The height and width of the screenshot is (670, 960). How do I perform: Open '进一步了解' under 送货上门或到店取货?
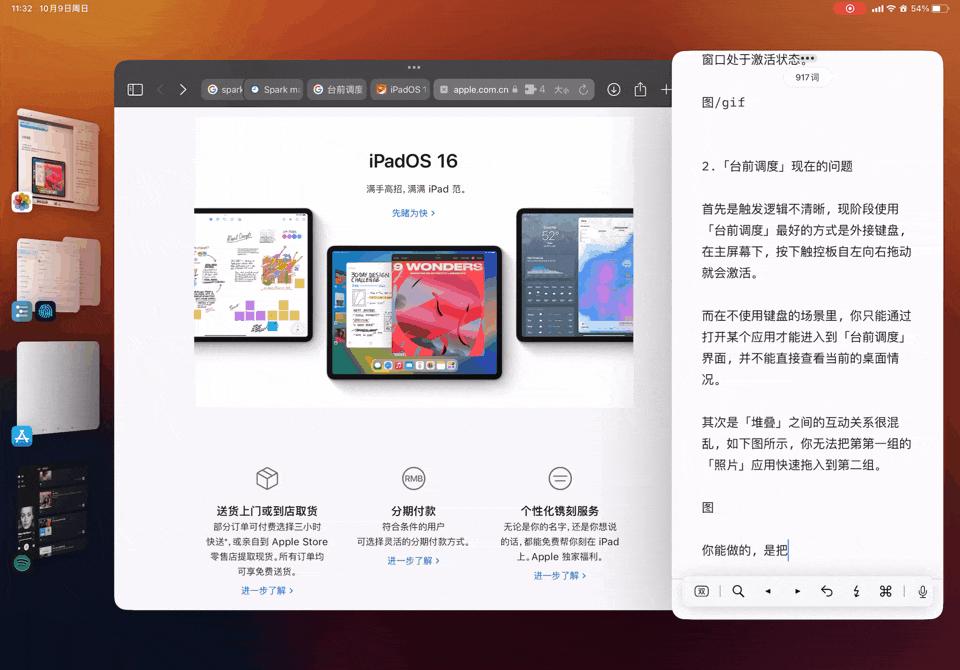point(267,590)
